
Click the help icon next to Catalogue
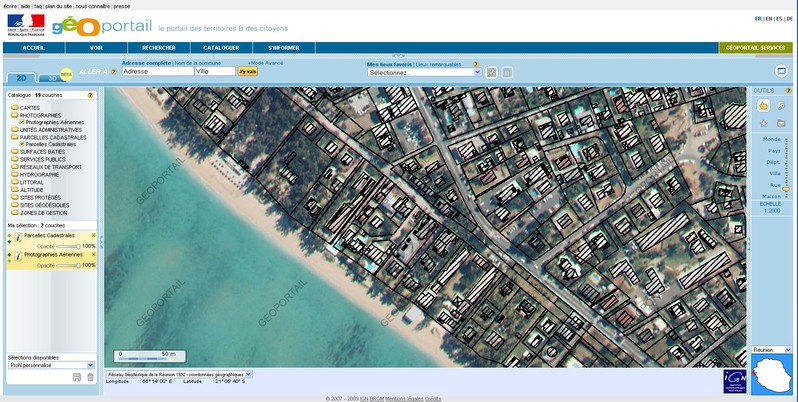(x=89, y=94)
